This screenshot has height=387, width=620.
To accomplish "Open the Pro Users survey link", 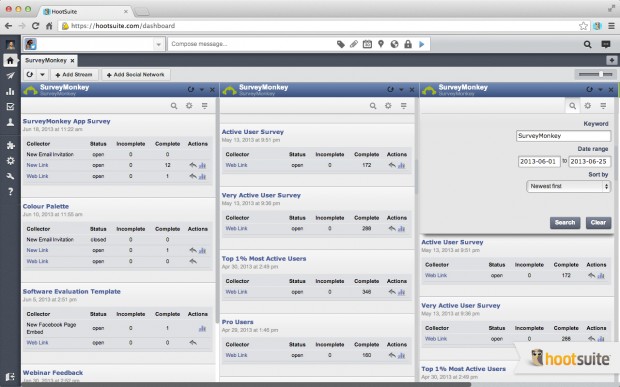I will pos(238,322).
